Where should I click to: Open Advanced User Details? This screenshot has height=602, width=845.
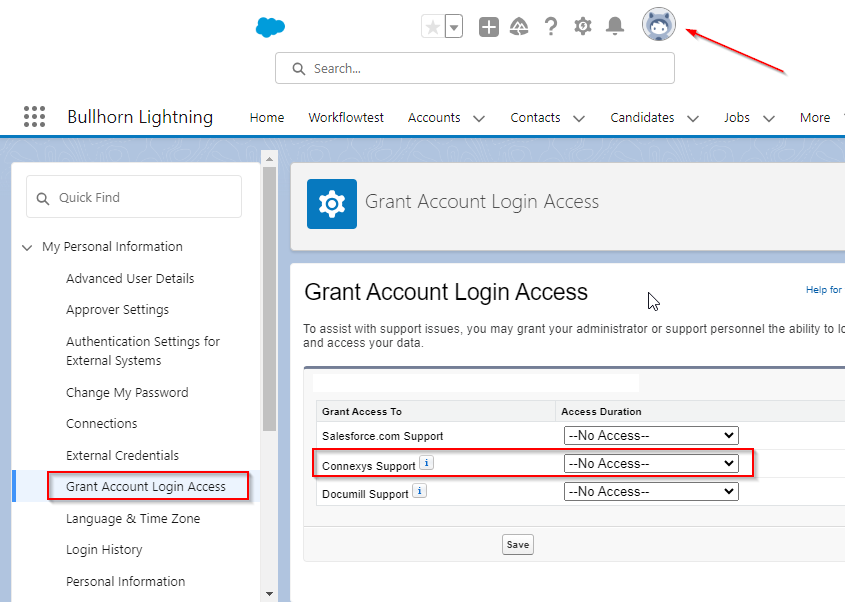tap(130, 279)
